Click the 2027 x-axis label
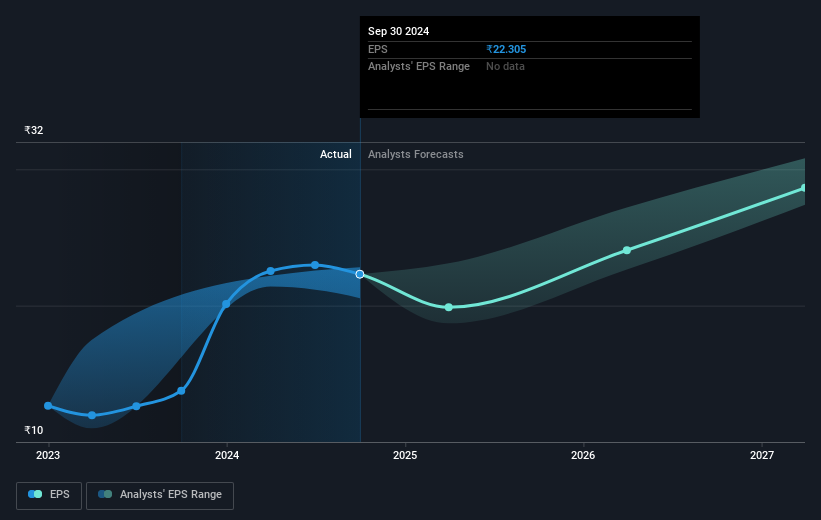This screenshot has height=520, width=821. (762, 456)
